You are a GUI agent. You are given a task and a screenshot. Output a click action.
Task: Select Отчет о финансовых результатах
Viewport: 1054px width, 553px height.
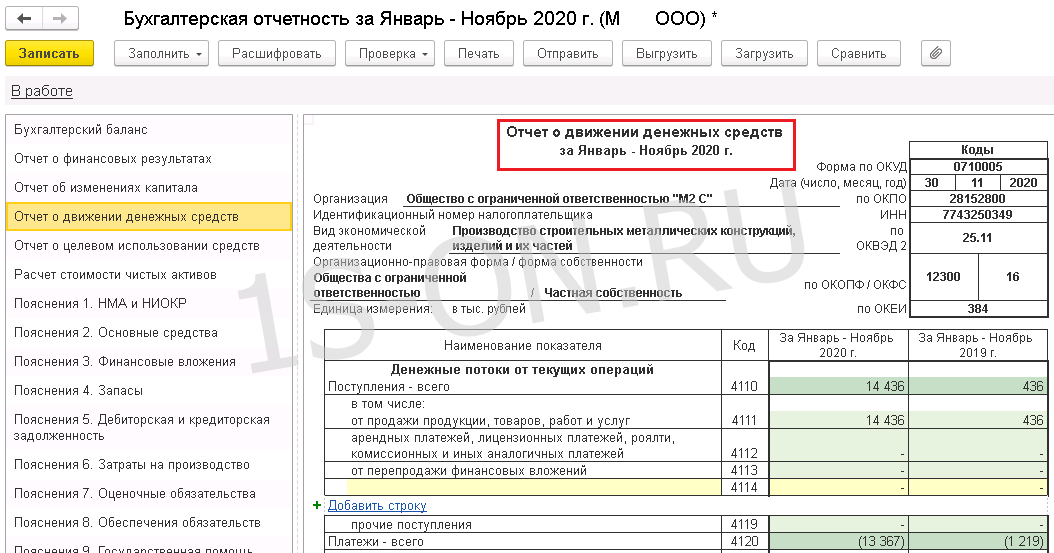coord(149,159)
